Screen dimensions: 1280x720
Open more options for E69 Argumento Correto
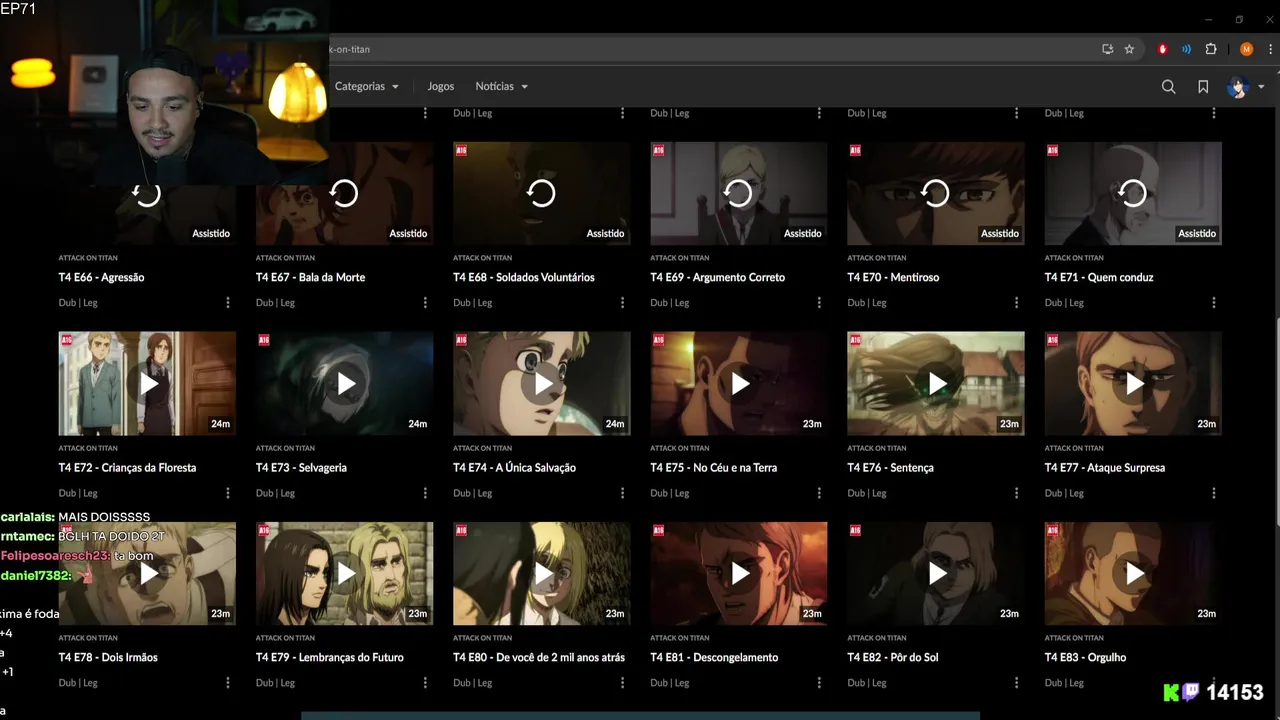pos(819,303)
